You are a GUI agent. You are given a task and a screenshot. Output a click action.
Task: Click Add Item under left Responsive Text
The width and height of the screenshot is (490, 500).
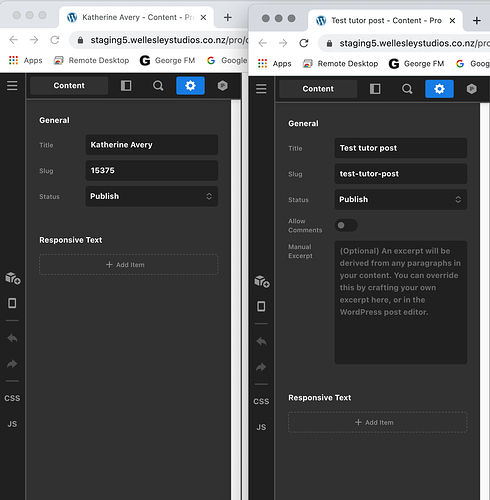[x=129, y=265]
